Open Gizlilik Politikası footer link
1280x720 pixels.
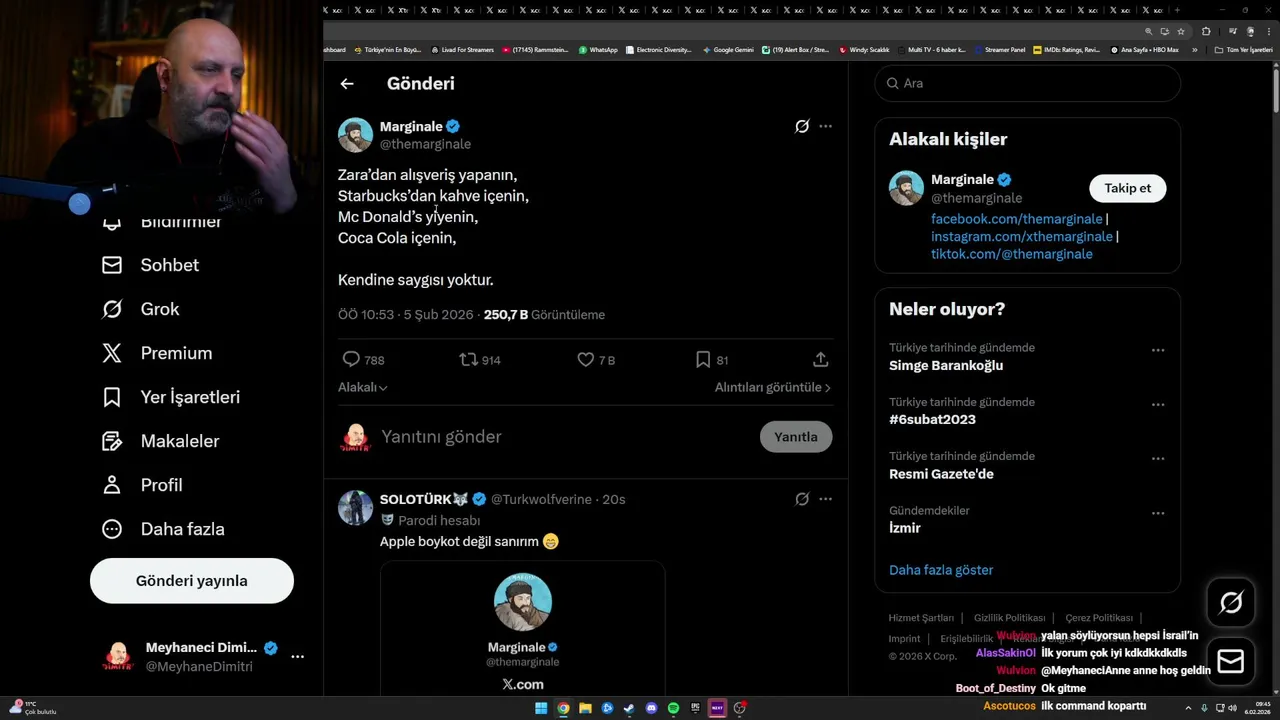[x=1009, y=618]
